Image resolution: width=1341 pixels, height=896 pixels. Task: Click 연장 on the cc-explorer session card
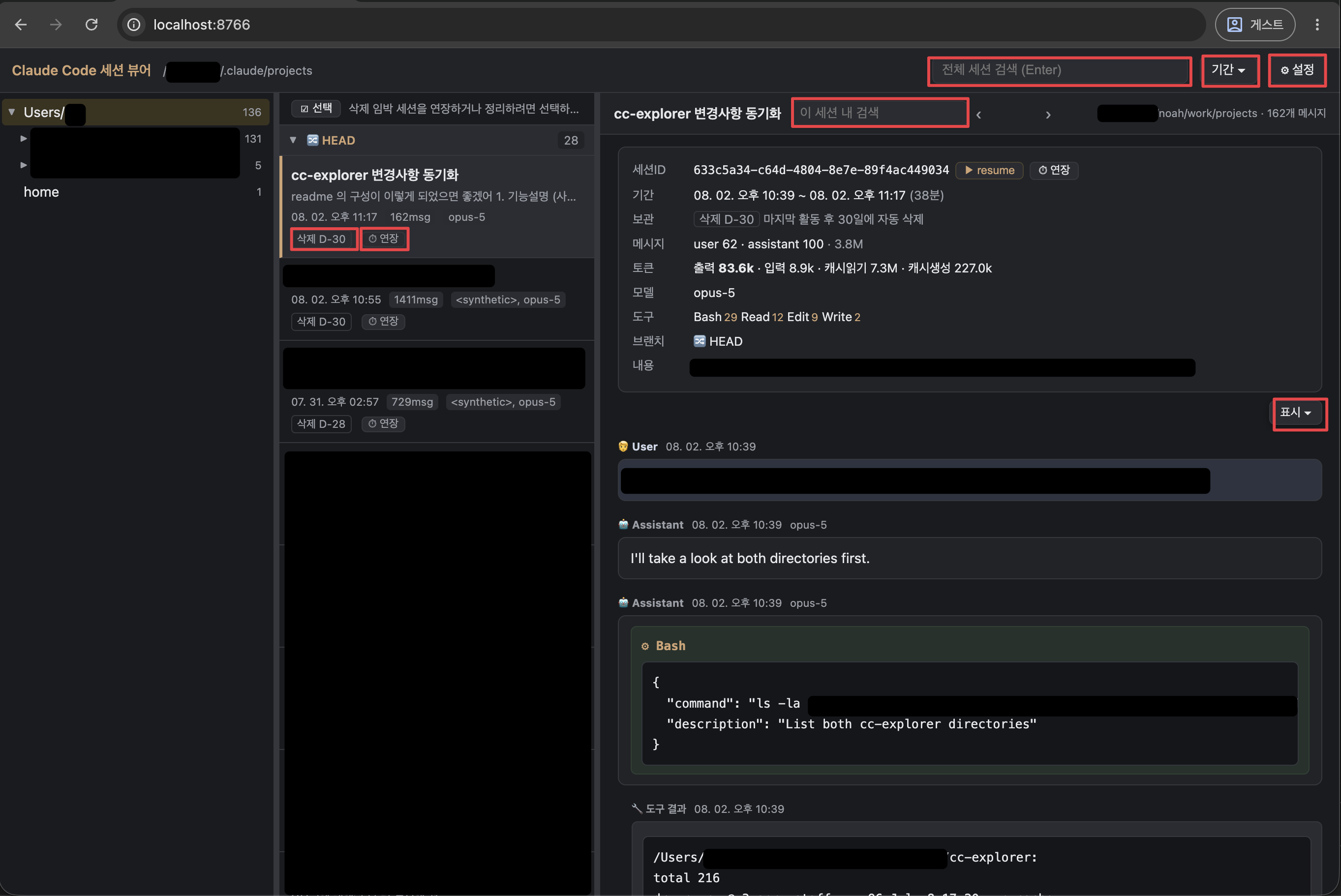(x=384, y=239)
